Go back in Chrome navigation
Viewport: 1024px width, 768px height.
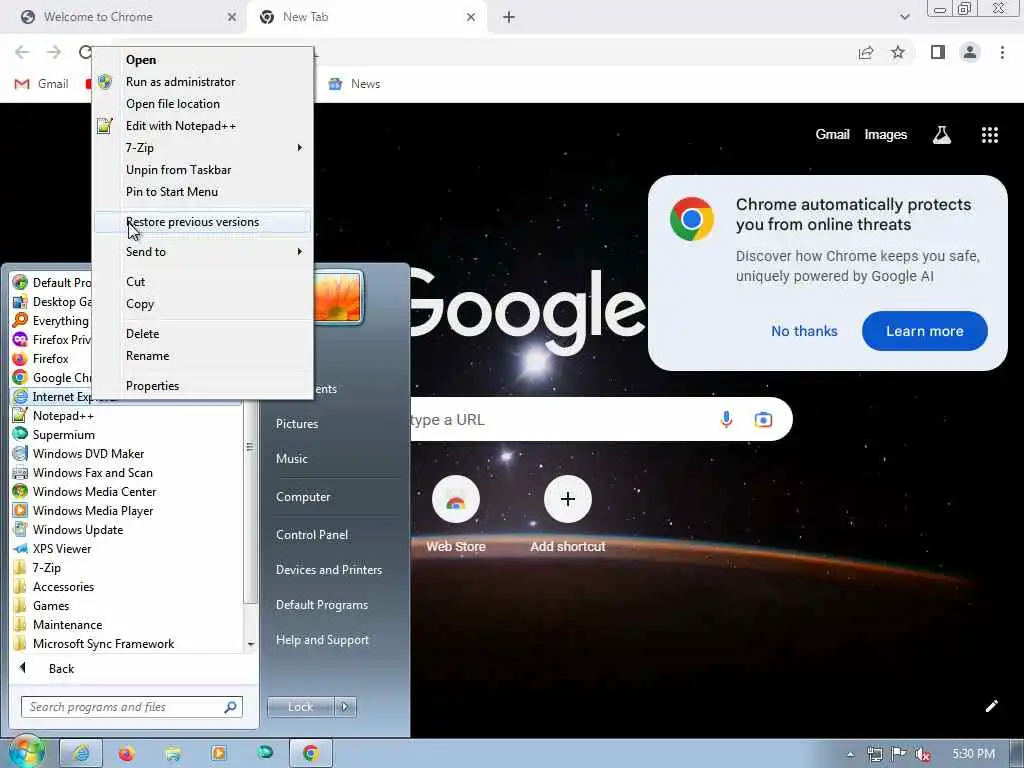[x=22, y=52]
